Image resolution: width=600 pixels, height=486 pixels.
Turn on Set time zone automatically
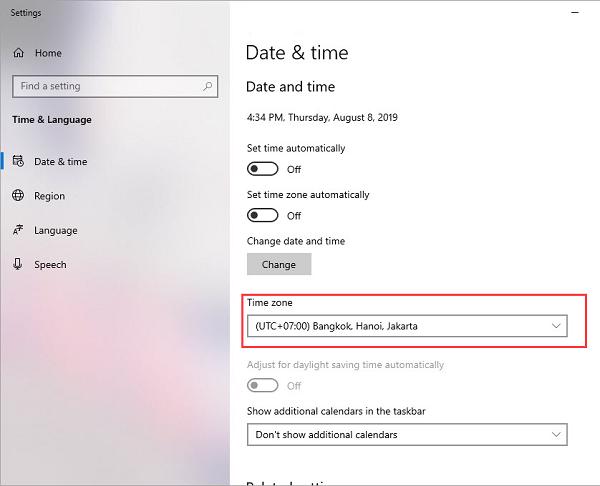coord(263,215)
